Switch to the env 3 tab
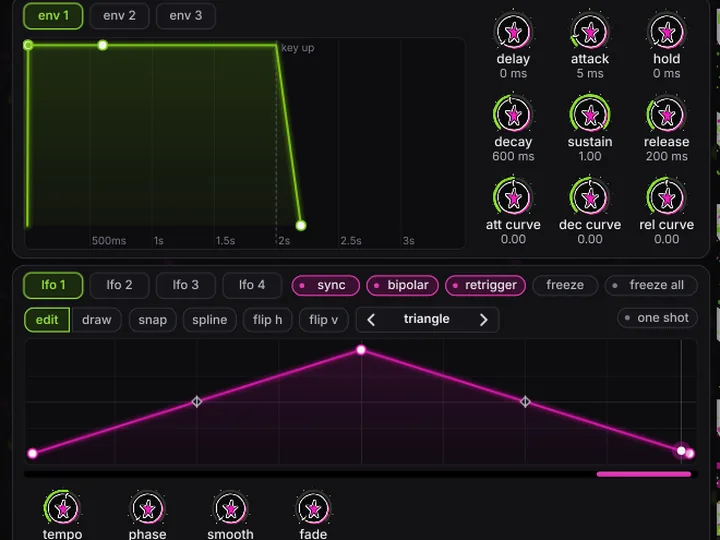This screenshot has height=540, width=720. (186, 16)
